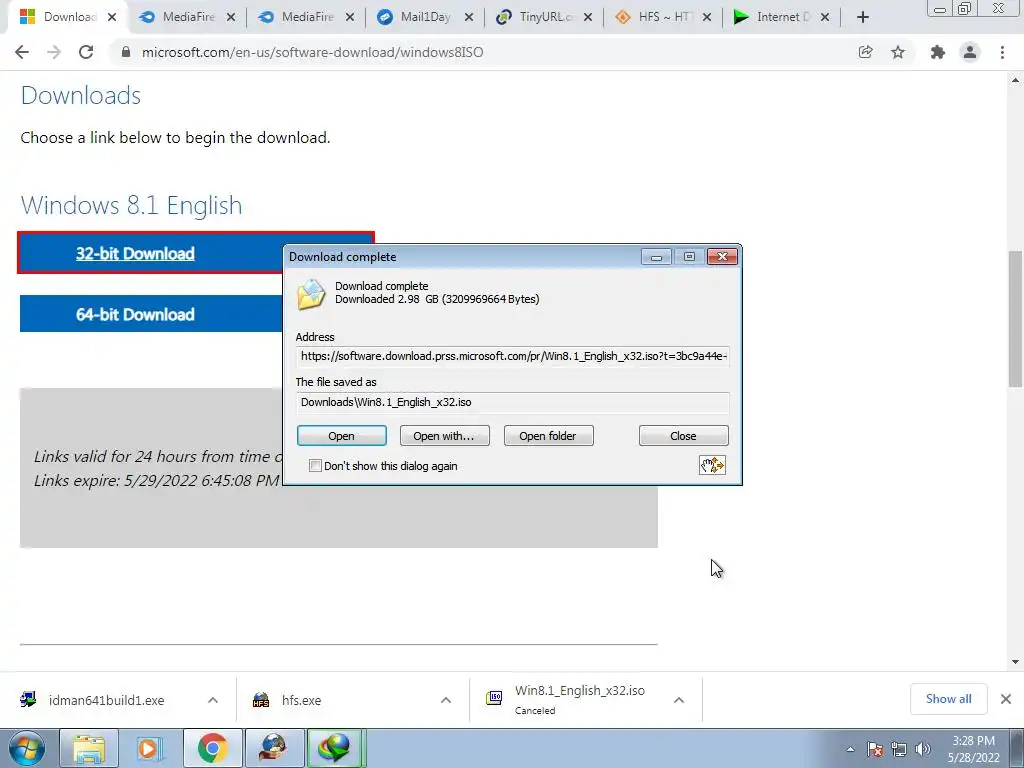The image size is (1024, 768).
Task: Click the folder icon in download dialog
Action: 311,294
